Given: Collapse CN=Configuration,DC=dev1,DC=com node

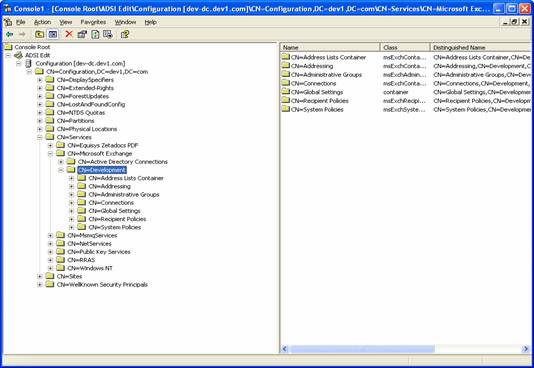Looking at the screenshot, I should click(x=29, y=71).
